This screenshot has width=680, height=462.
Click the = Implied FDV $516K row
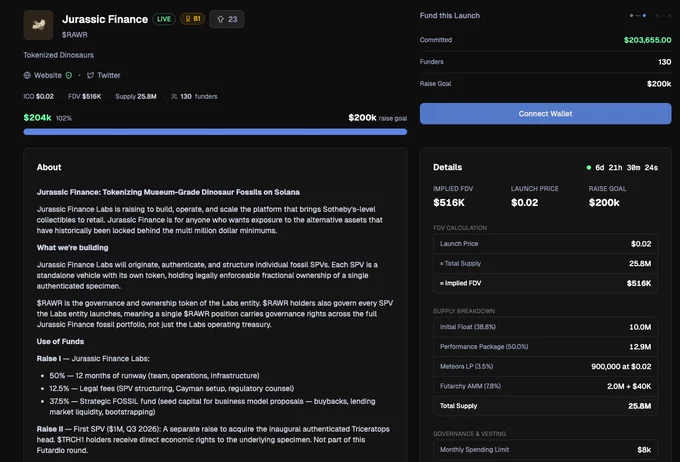[x=545, y=283]
